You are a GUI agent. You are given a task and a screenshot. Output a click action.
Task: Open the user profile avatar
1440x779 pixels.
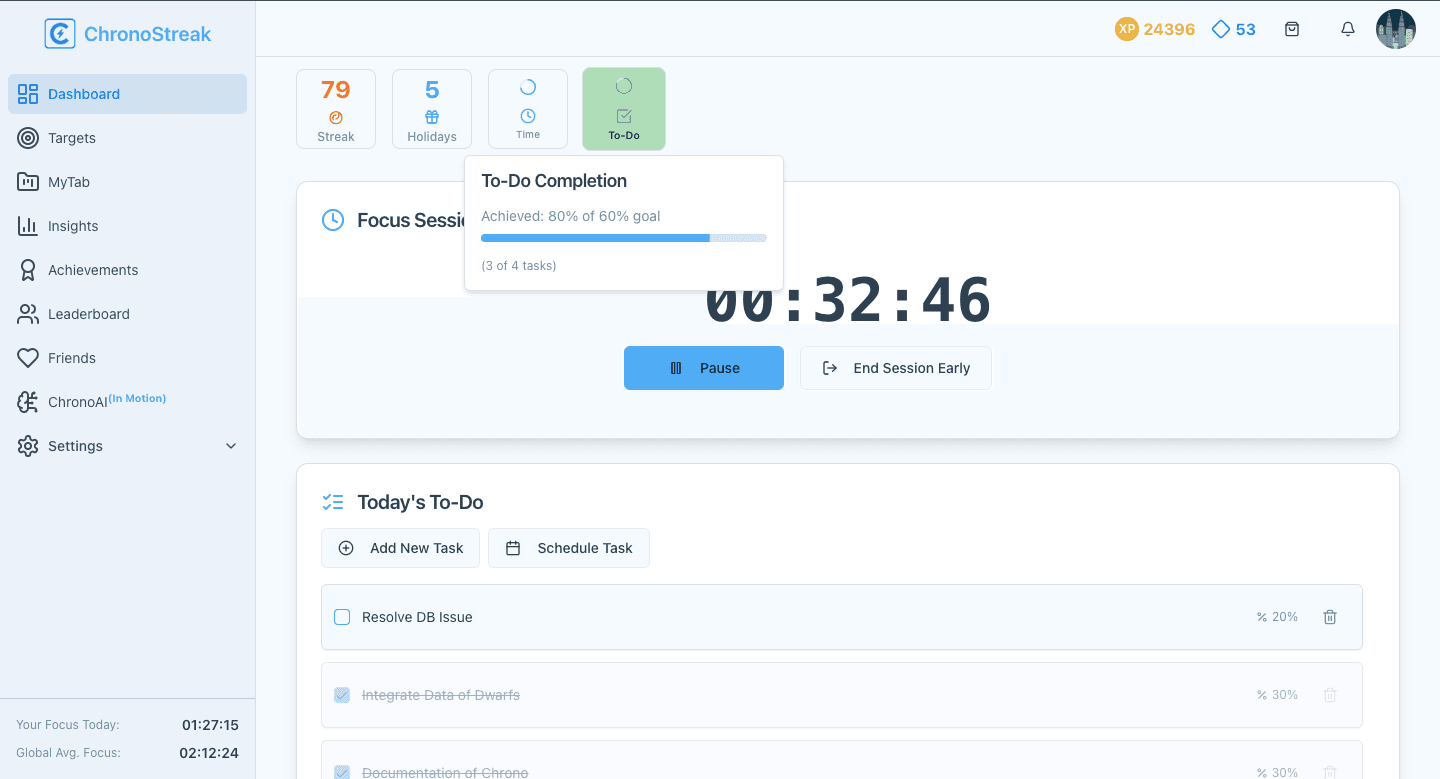click(x=1396, y=29)
